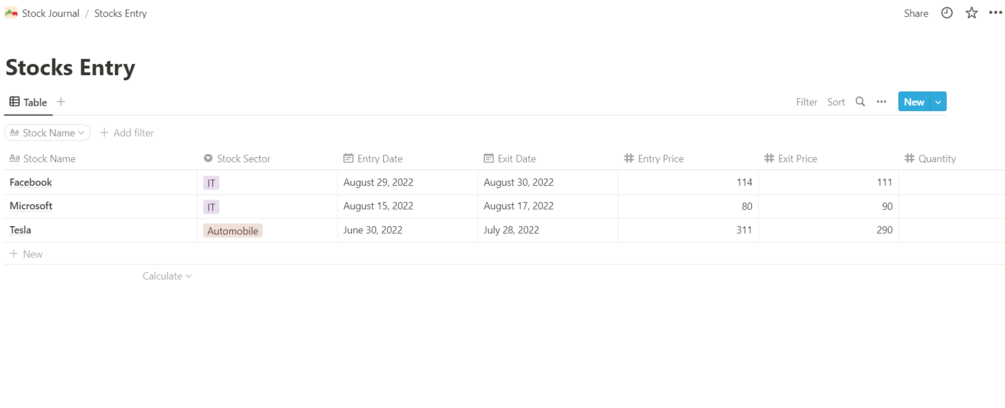Click the Stock Journal page icon in the breadcrumb
The image size is (1005, 408).
[x=11, y=13]
